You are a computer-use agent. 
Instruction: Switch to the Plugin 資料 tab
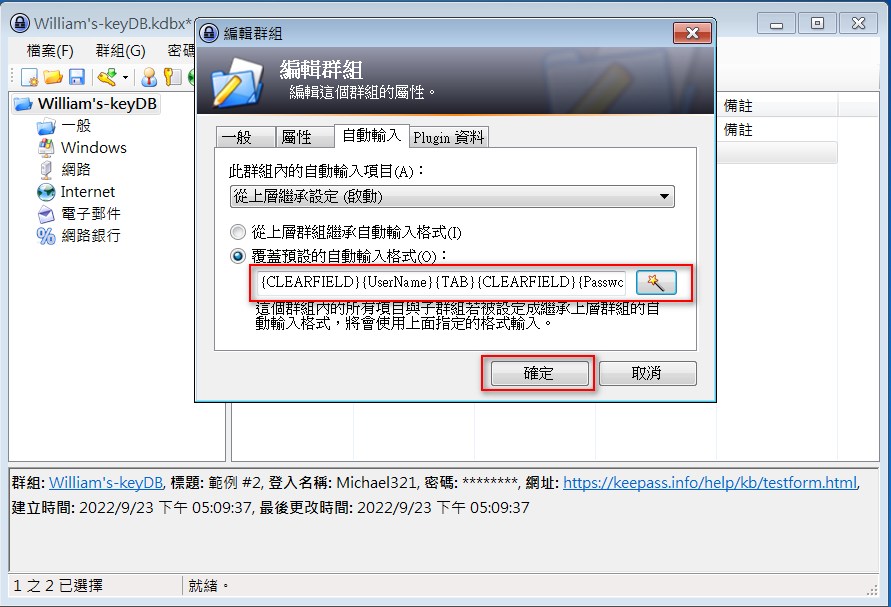tap(448, 137)
